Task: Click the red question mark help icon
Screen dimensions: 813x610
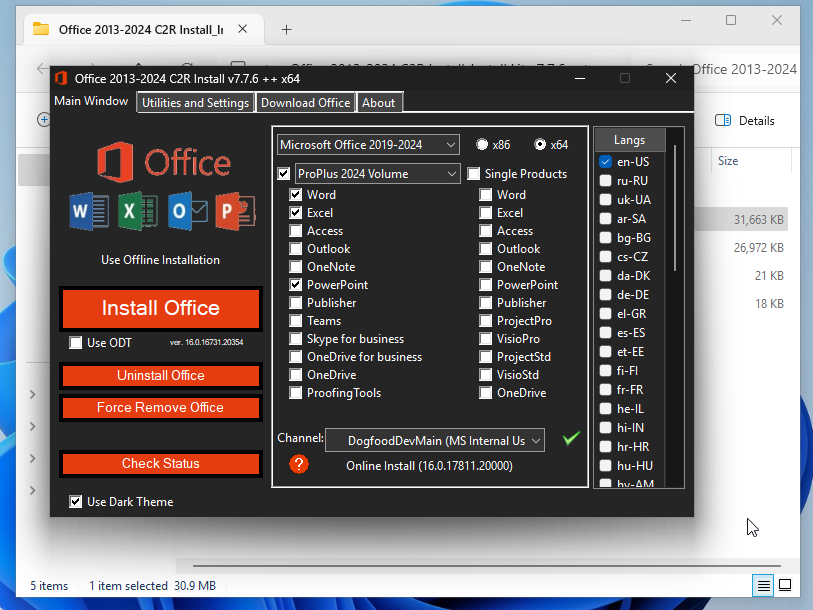Action: pos(299,464)
